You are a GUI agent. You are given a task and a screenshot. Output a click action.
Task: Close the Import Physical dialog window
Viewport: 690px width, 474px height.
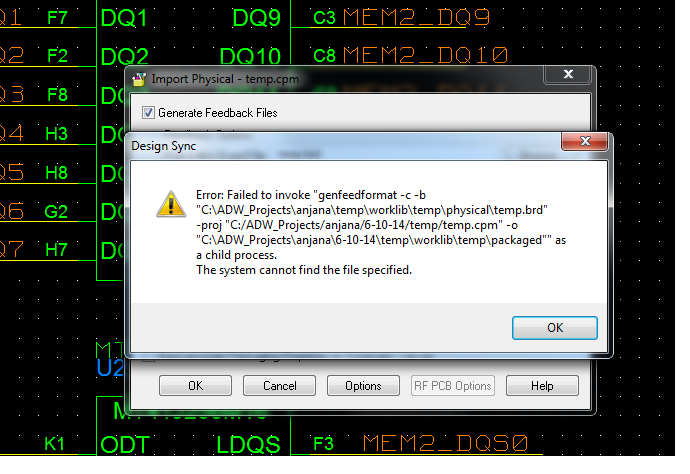pos(568,74)
